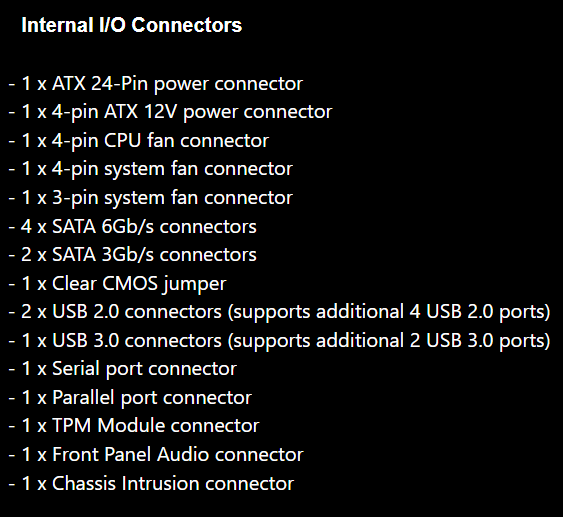Select the 4-pin CPU fan connector entry
The height and width of the screenshot is (517, 563).
(x=139, y=141)
